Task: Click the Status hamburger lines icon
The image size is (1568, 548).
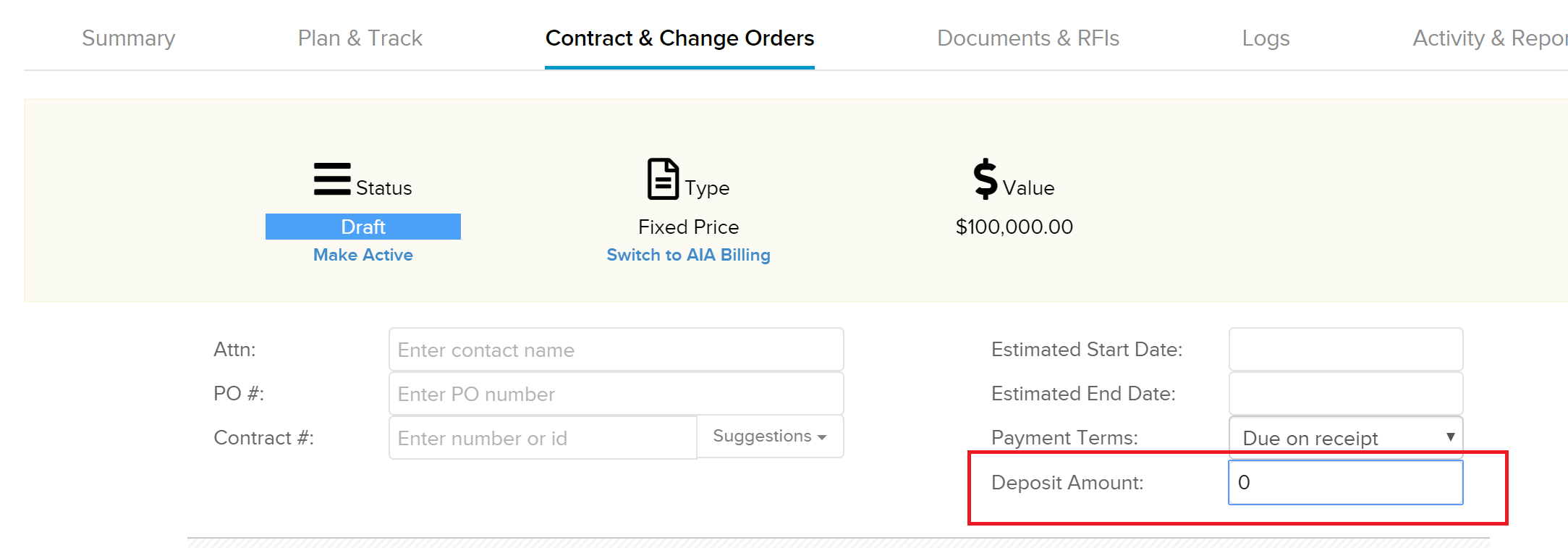Action: 332,179
